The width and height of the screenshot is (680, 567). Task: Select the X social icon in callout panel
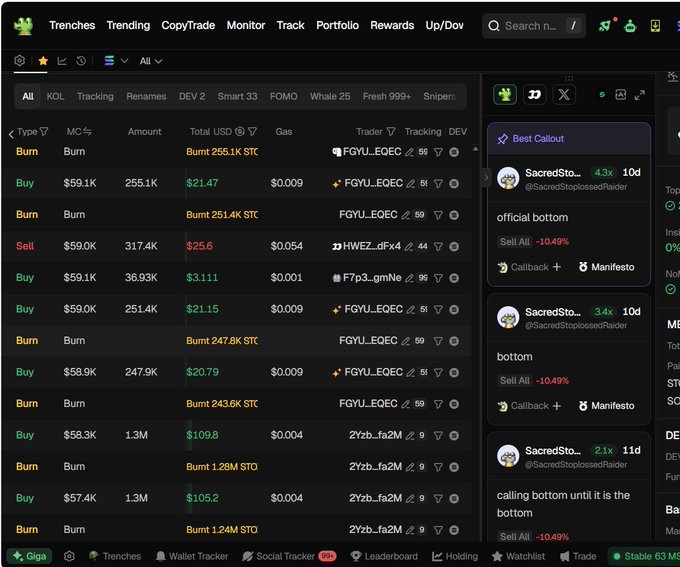click(564, 95)
